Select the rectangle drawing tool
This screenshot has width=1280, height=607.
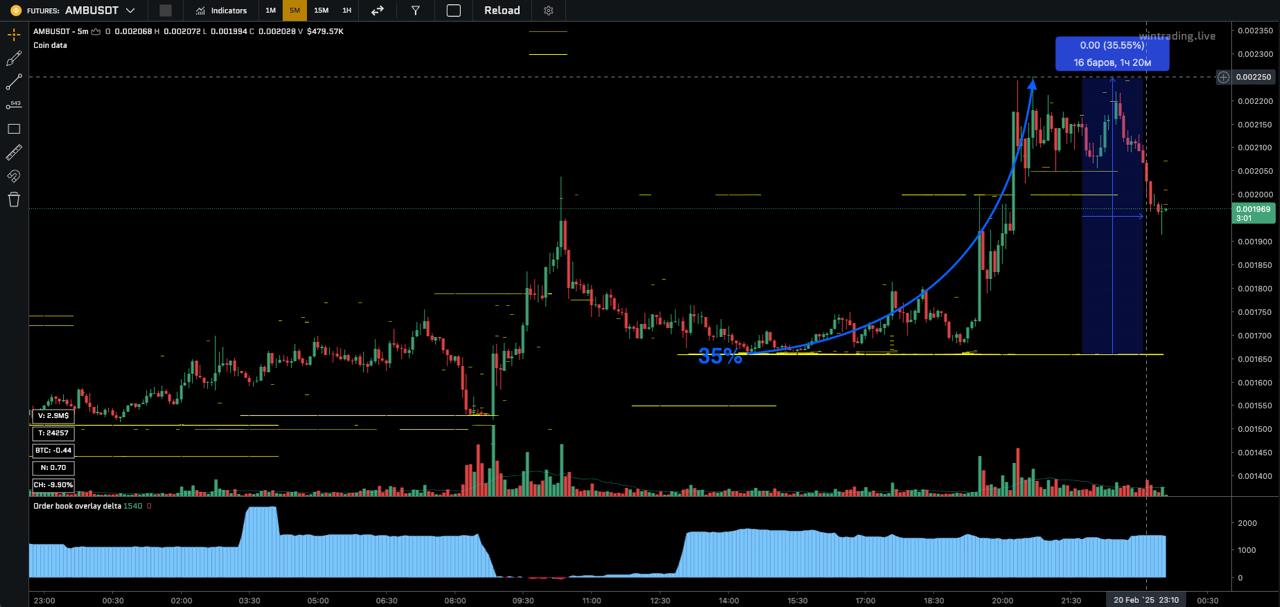[x=14, y=129]
